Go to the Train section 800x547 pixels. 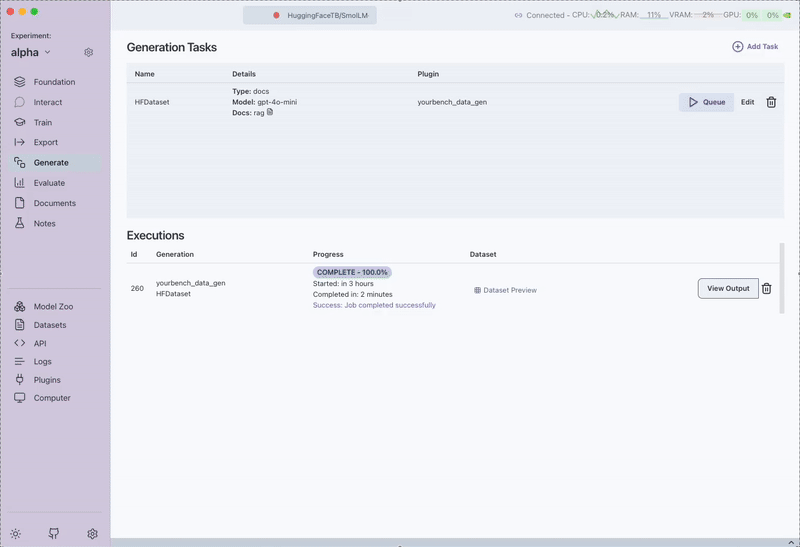point(42,122)
